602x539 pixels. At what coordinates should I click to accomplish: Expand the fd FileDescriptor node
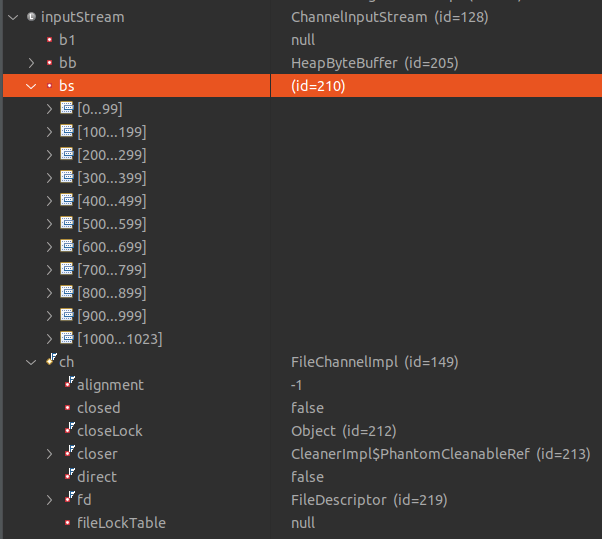[49, 500]
